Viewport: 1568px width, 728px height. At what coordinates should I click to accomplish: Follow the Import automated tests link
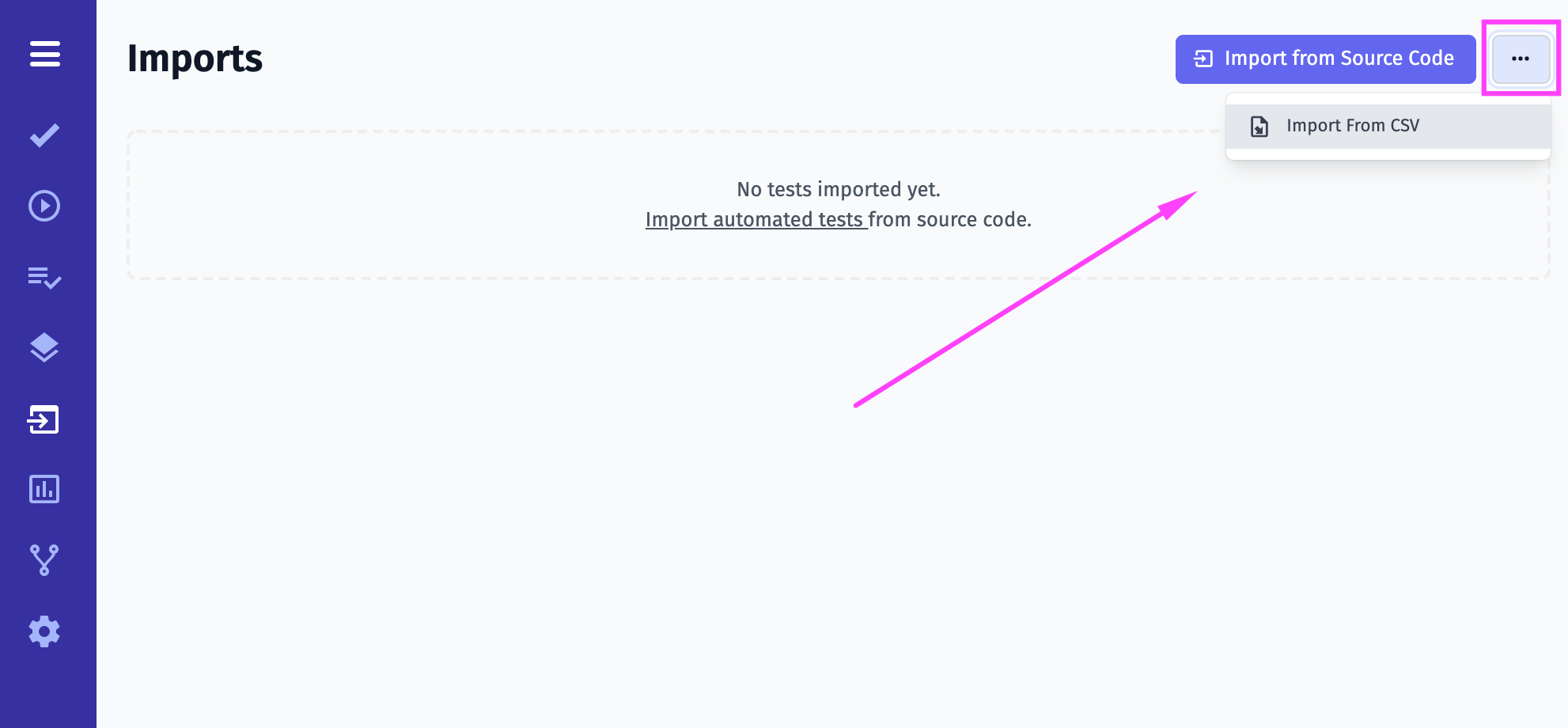tap(756, 219)
